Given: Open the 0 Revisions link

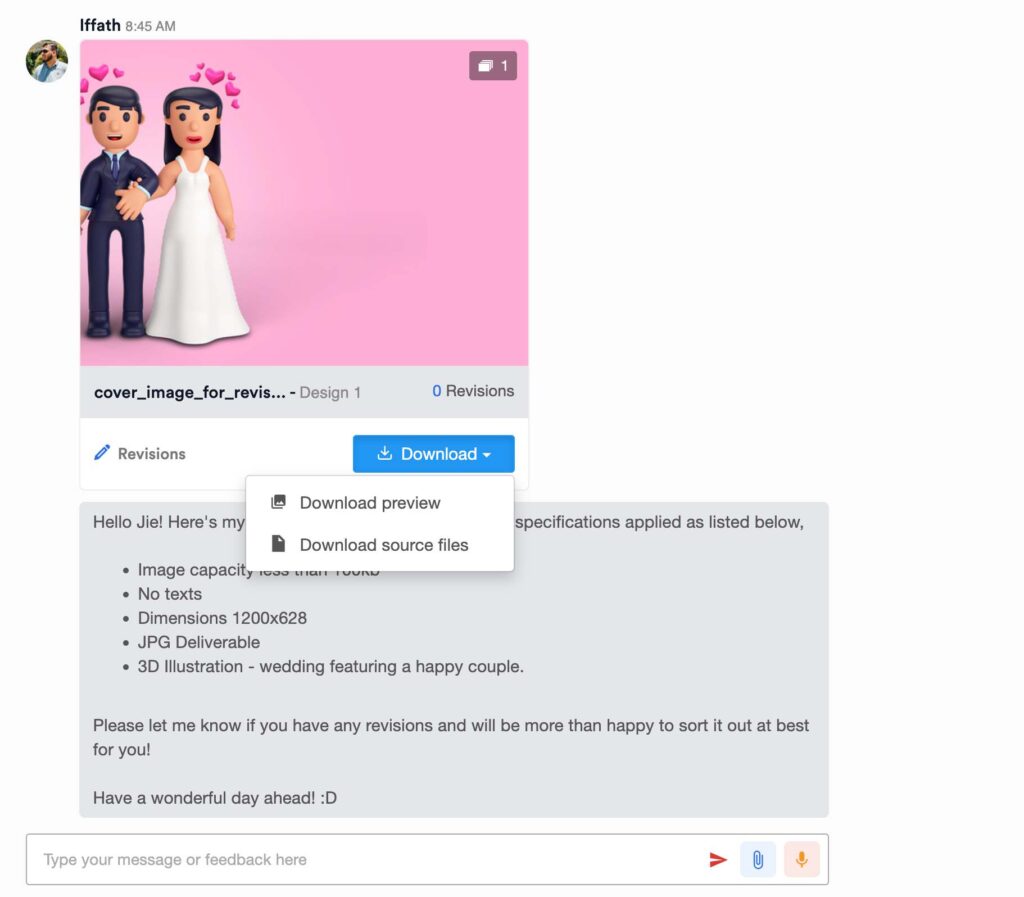Looking at the screenshot, I should tap(473, 391).
